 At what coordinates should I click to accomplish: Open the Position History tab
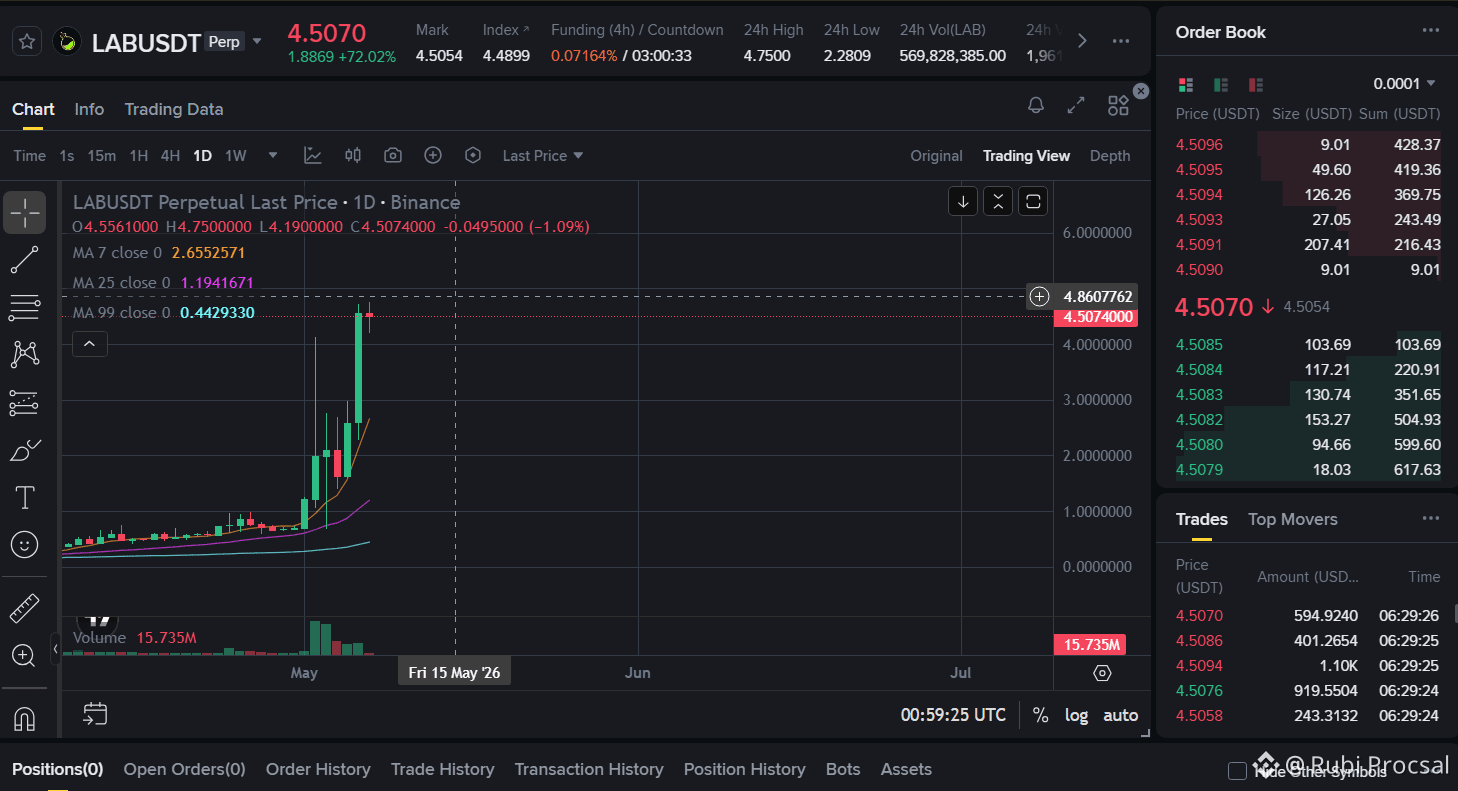(x=745, y=769)
